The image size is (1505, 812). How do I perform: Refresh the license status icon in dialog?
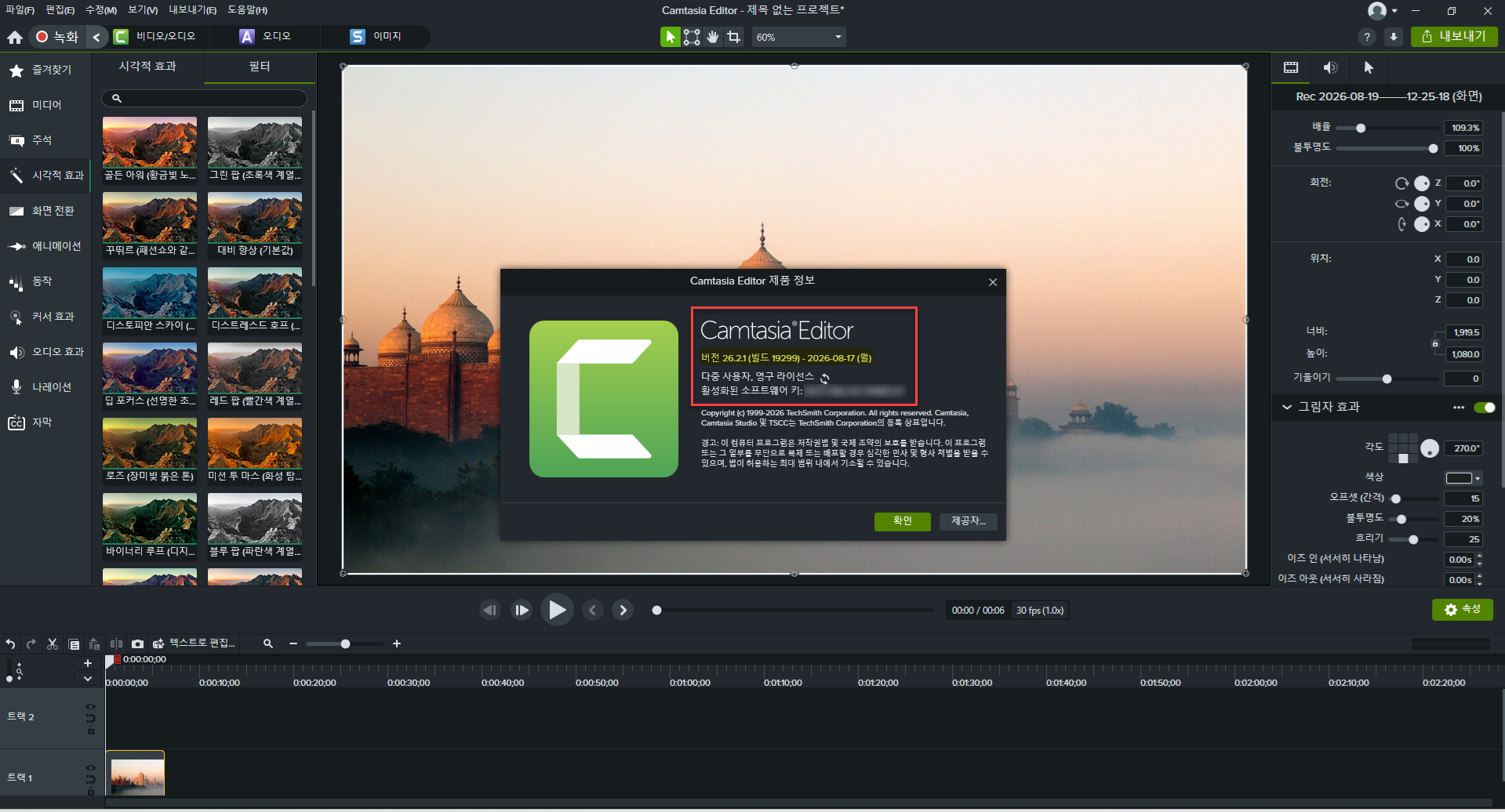click(x=825, y=378)
